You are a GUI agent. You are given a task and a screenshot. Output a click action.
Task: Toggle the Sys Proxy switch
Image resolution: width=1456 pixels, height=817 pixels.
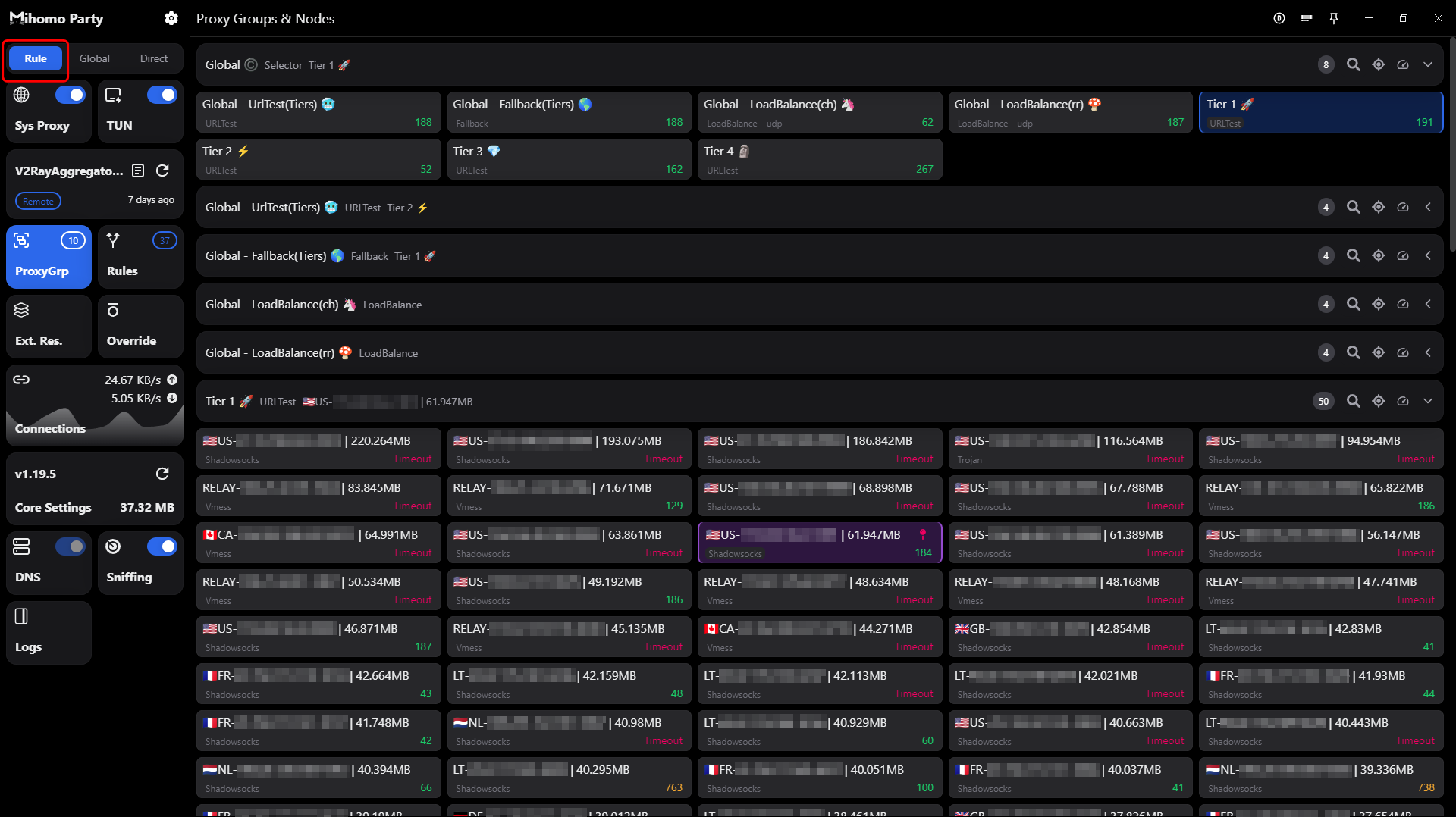click(x=71, y=95)
